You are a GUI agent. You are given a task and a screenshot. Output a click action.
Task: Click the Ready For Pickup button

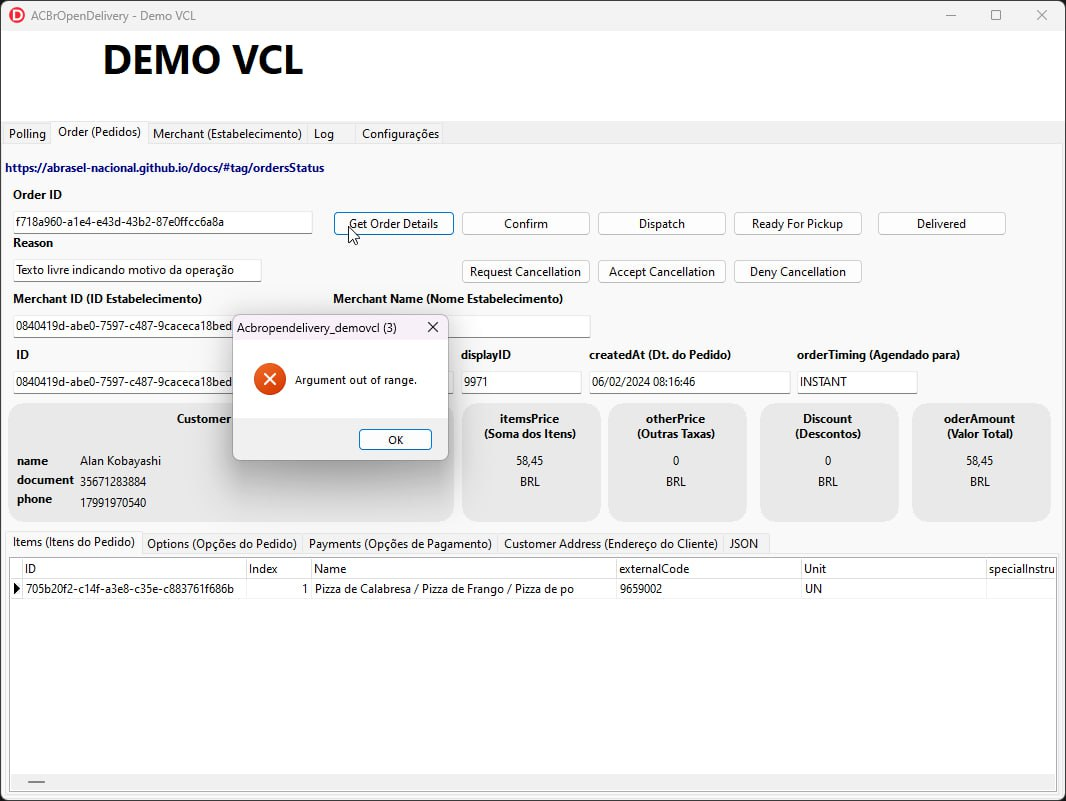pos(797,224)
